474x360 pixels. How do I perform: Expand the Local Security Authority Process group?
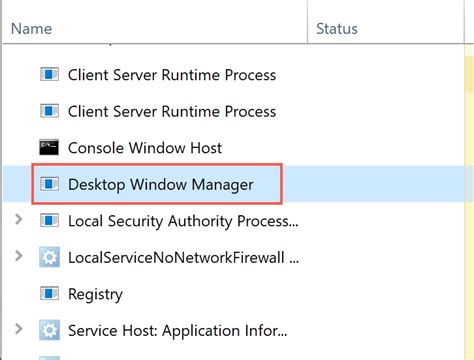[x=19, y=219]
